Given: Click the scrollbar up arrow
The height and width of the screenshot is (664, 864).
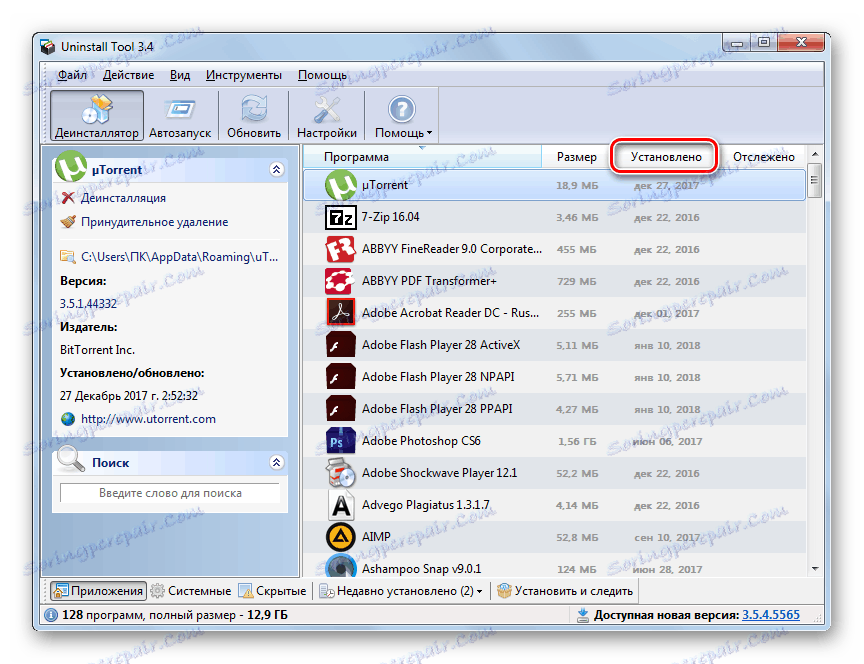Looking at the screenshot, I should [x=815, y=154].
